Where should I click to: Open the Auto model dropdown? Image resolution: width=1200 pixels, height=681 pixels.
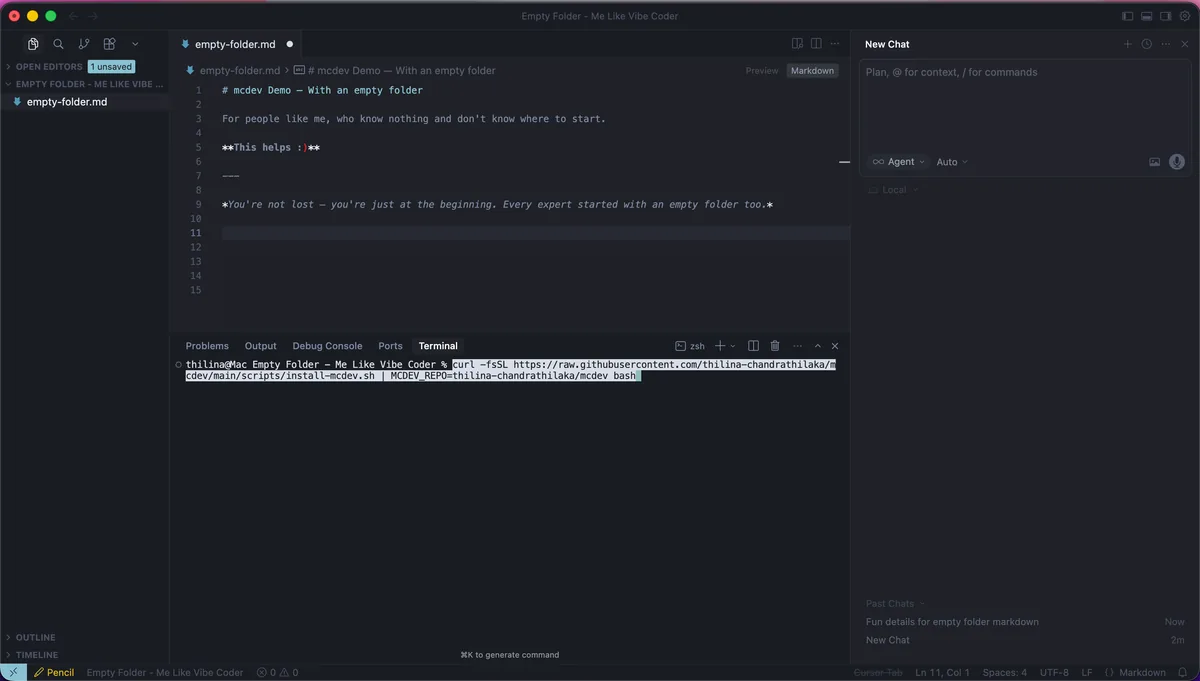coord(952,162)
